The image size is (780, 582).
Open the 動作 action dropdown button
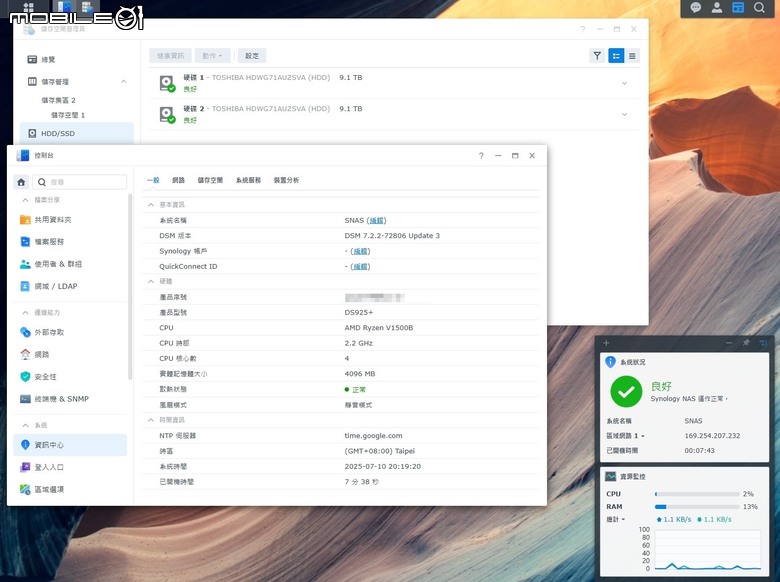pyautogui.click(x=212, y=56)
